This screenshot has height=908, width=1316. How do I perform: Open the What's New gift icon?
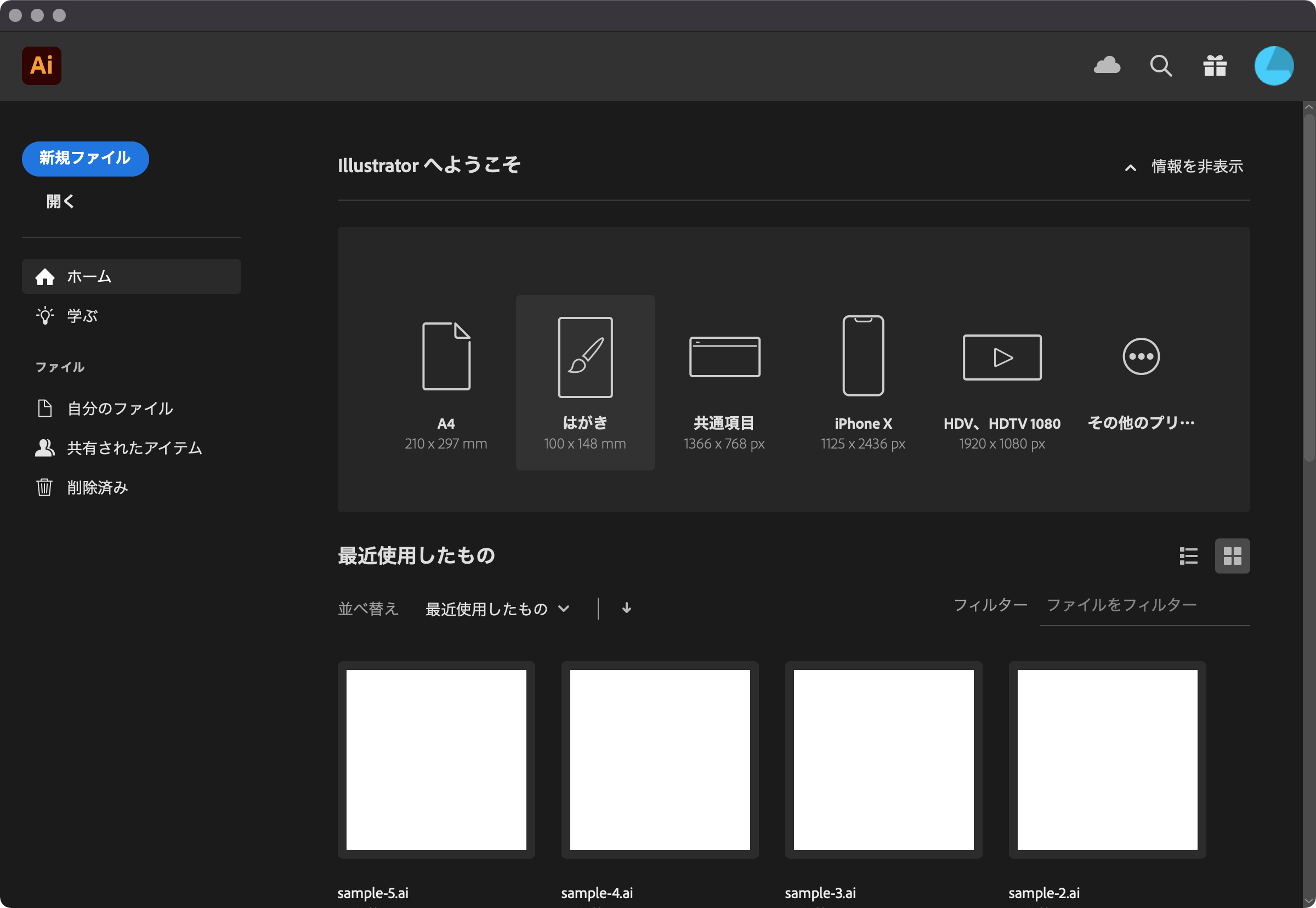tap(1215, 65)
